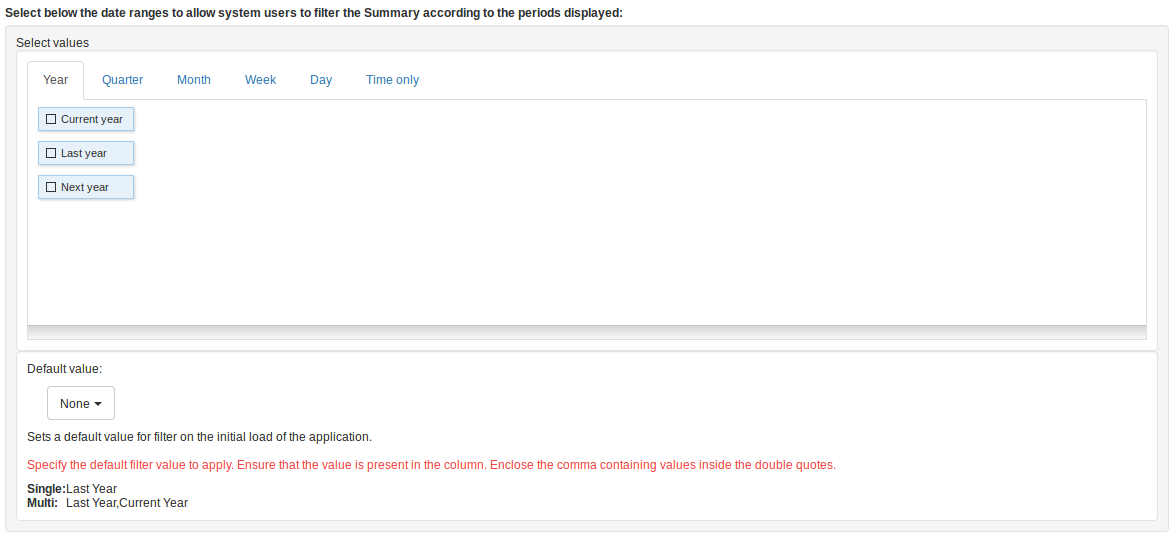Select the Month tab
The height and width of the screenshot is (537, 1172).
coord(194,80)
